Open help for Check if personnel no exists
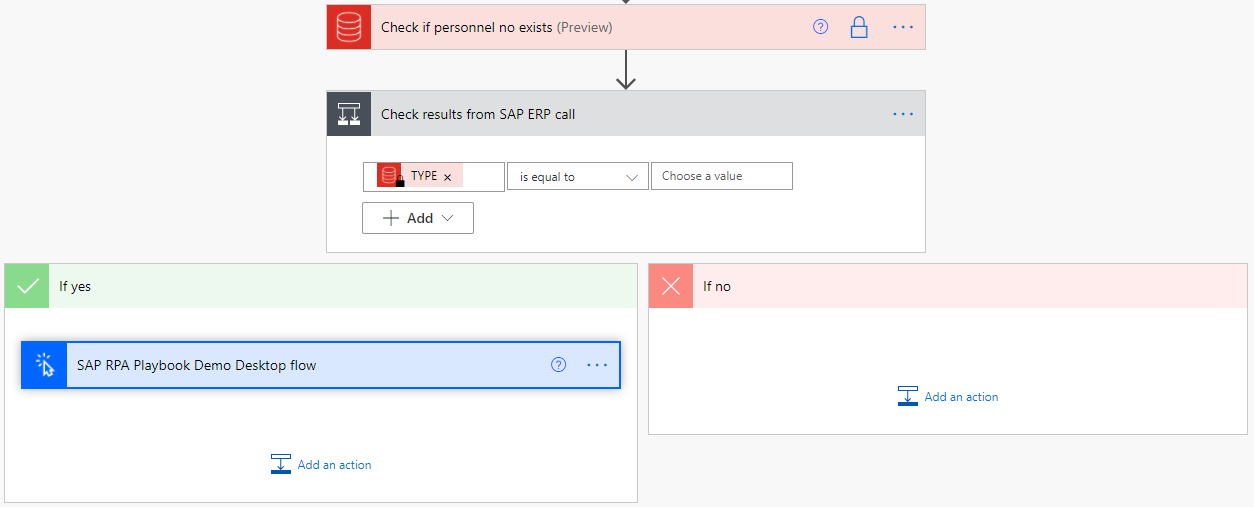Viewport: 1254px width, 507px height. 821,27
